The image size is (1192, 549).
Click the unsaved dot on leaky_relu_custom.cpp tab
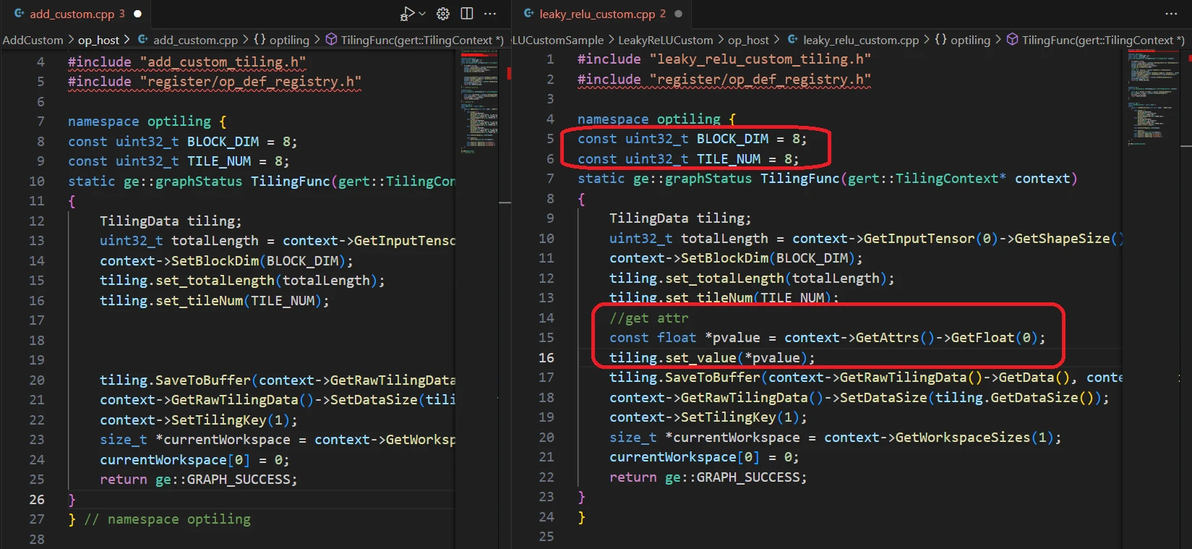[x=677, y=14]
